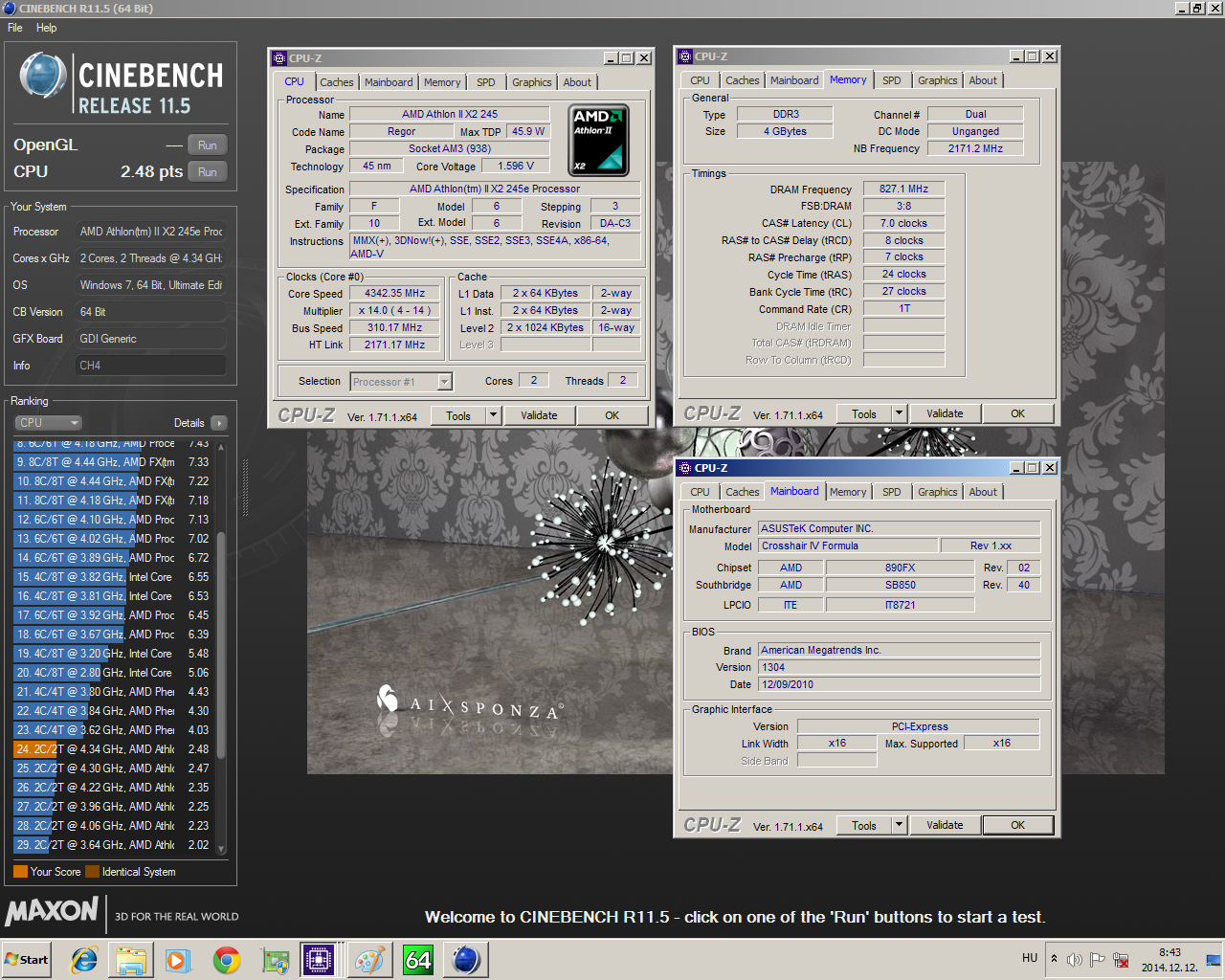Viewport: 1225px width, 980px height.
Task: Open the Processor #1 selection dropdown
Action: (x=401, y=382)
